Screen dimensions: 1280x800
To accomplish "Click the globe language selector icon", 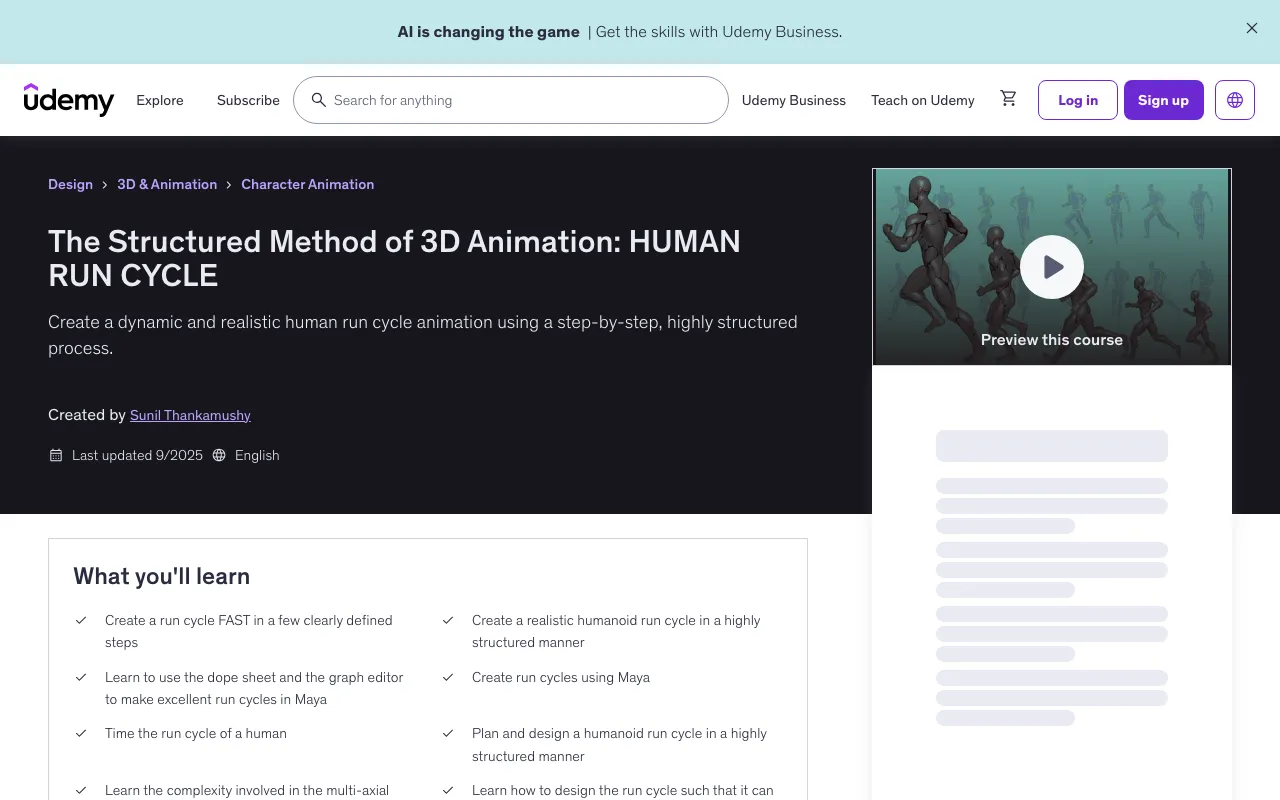I will [x=1235, y=100].
